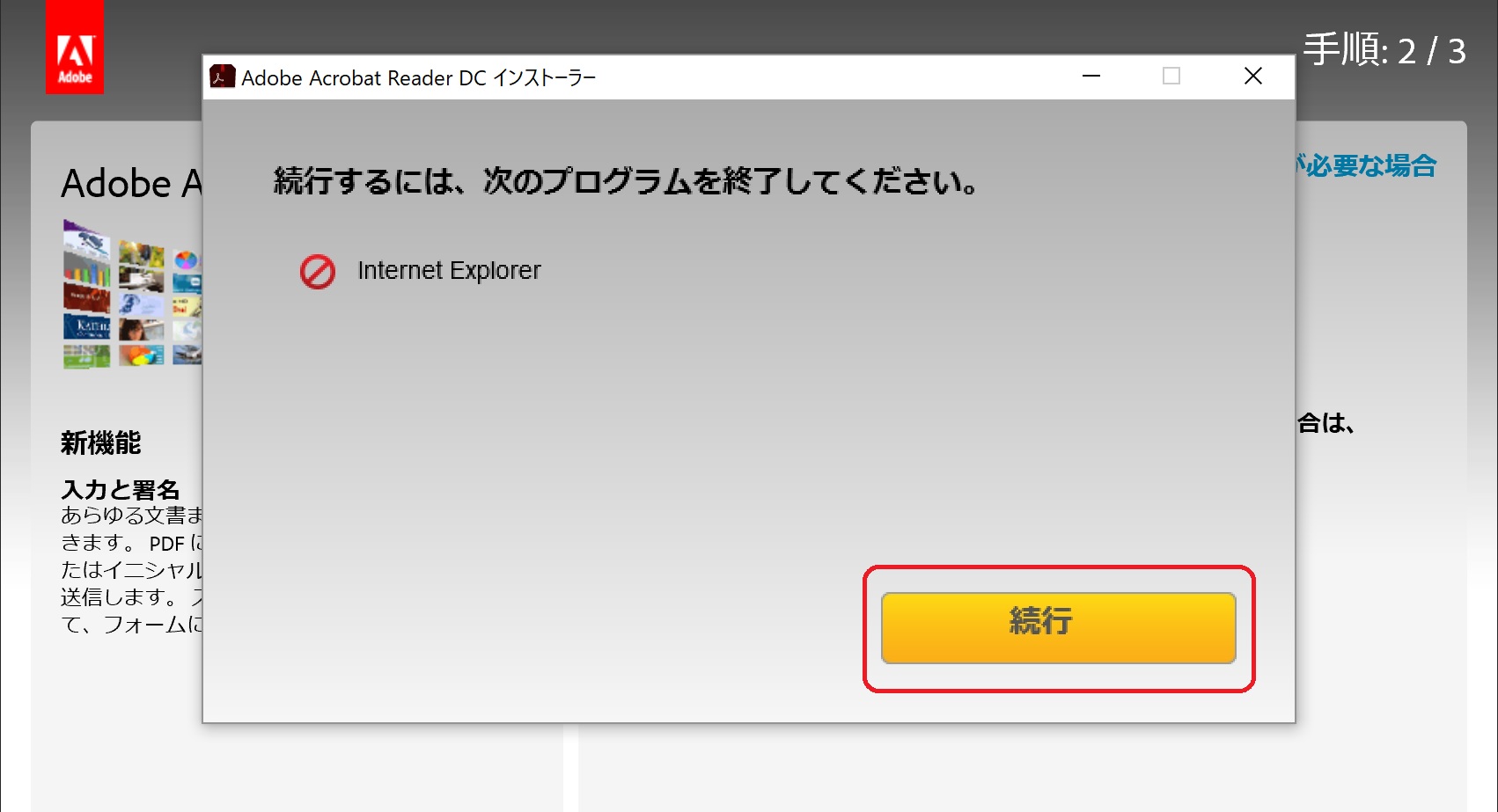This screenshot has height=812, width=1498.
Task: Click the disabled maximize button of installer
Action: pyautogui.click(x=1171, y=77)
